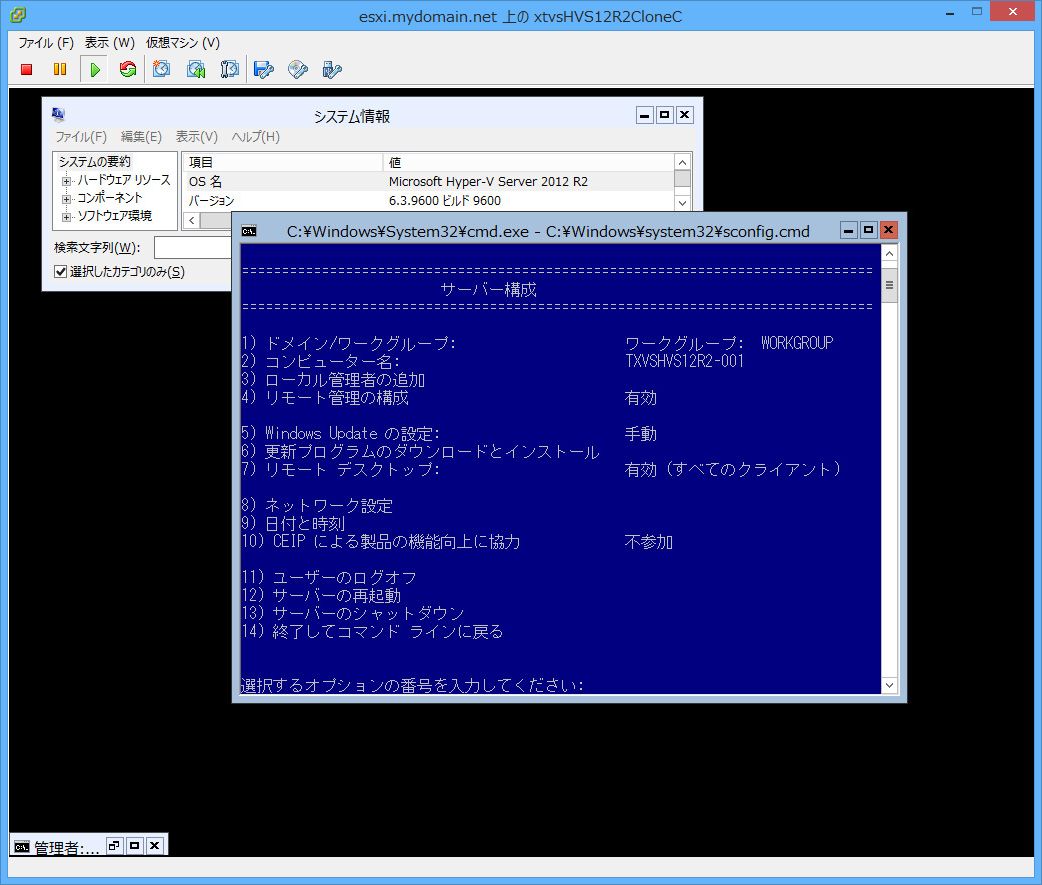Click the green Power On play icon
This screenshot has width=1042, height=885.
point(95,69)
